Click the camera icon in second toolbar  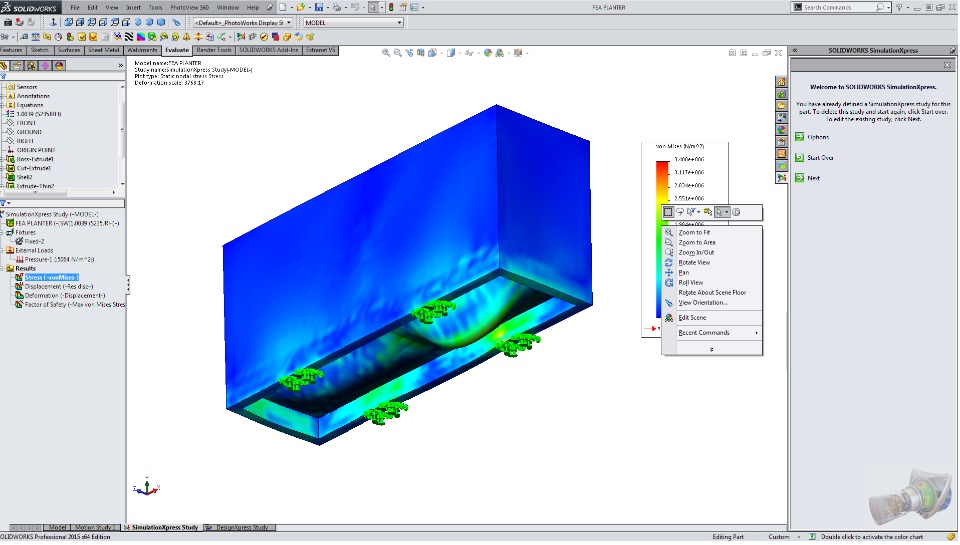(x=8, y=23)
